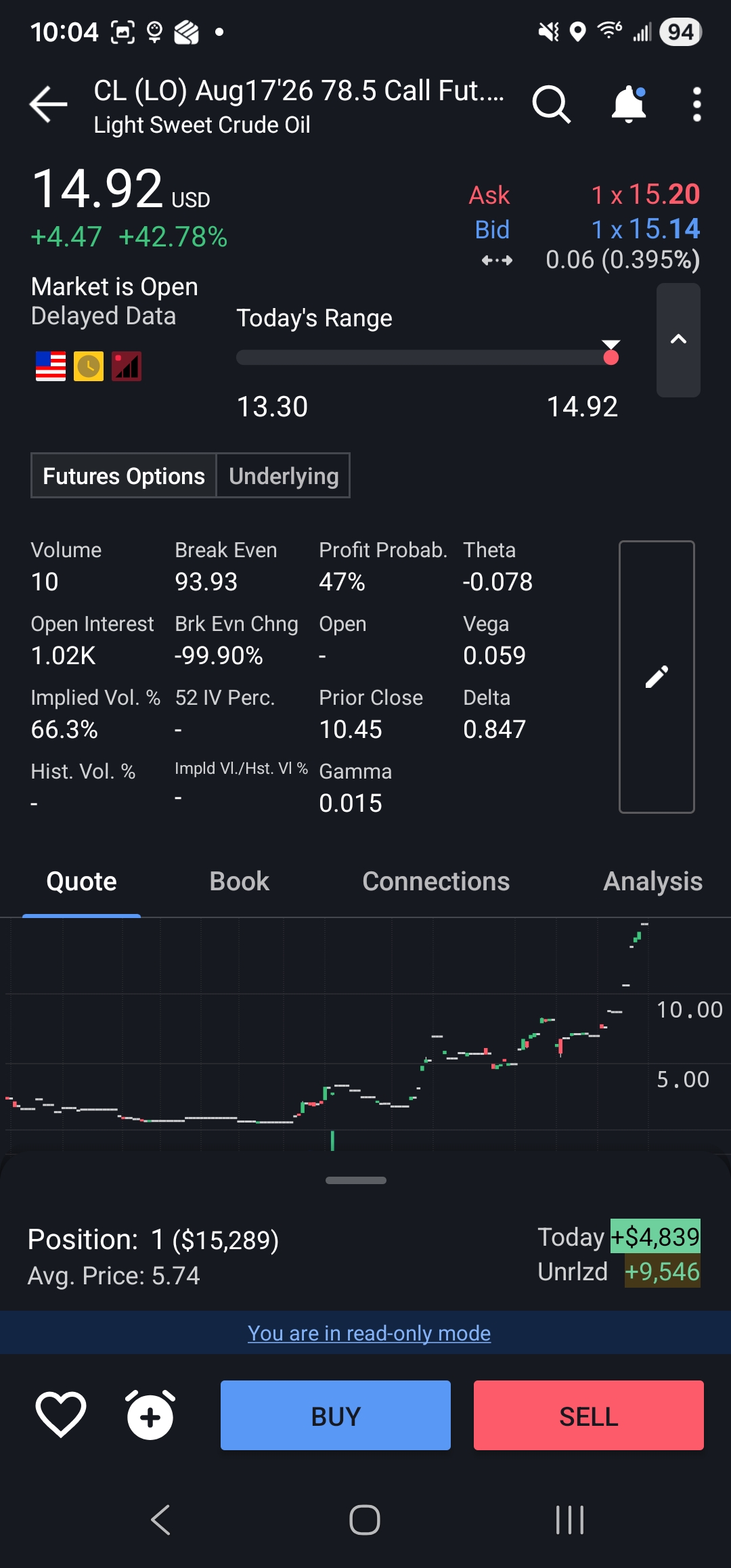Tap the blue BUY button

click(336, 1415)
